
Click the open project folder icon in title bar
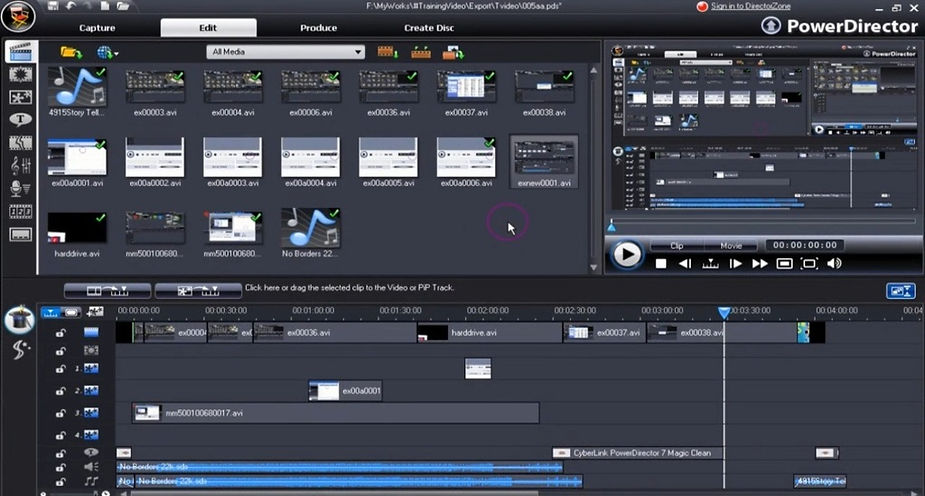[123, 6]
